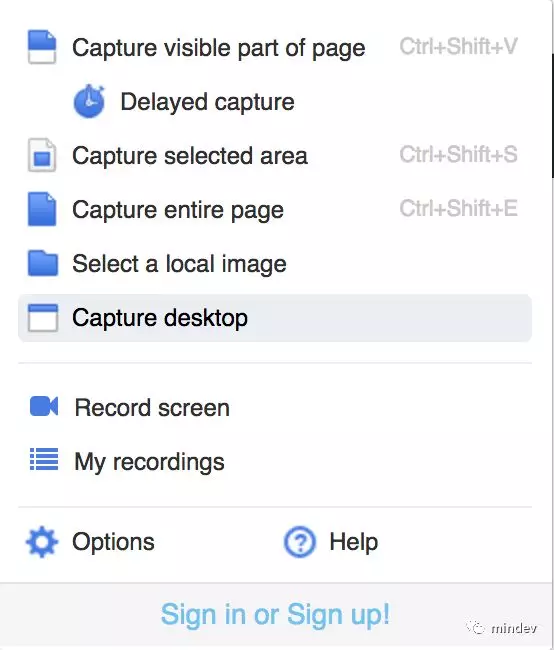
Task: Click the Capture selected area icon
Action: tap(42, 155)
